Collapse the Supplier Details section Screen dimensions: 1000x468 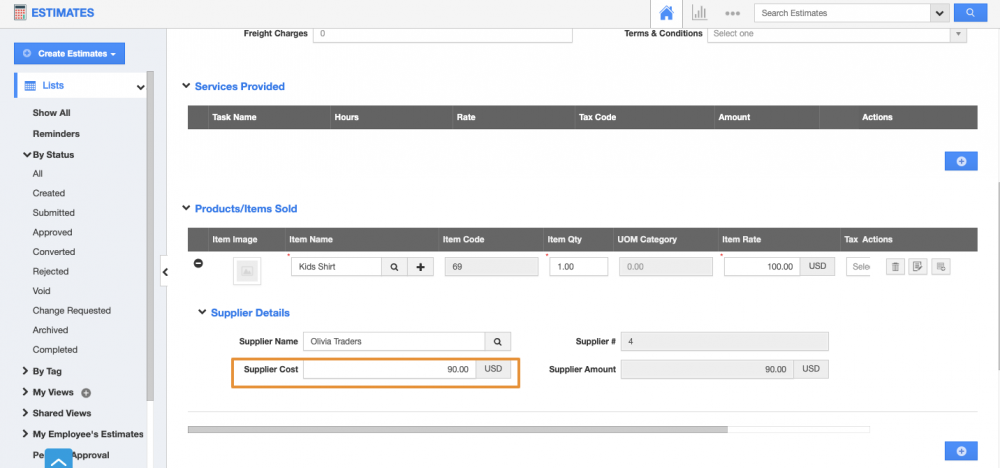point(203,313)
